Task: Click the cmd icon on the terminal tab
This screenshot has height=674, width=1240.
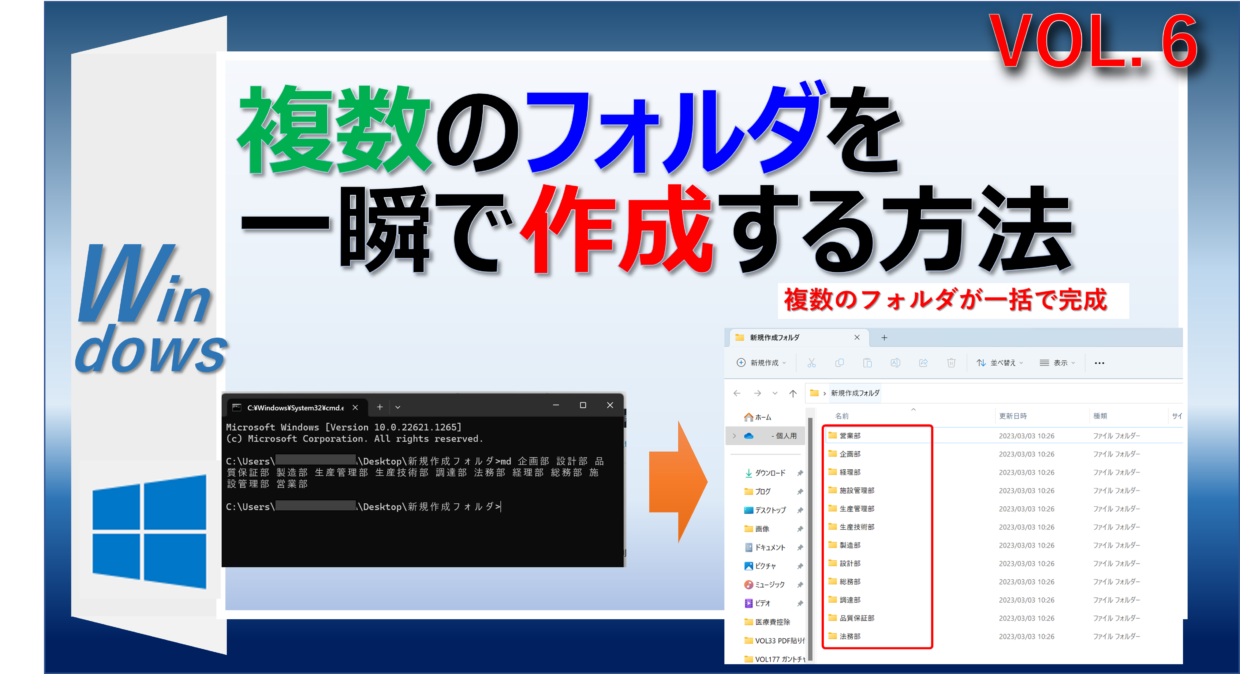Action: click(x=236, y=407)
